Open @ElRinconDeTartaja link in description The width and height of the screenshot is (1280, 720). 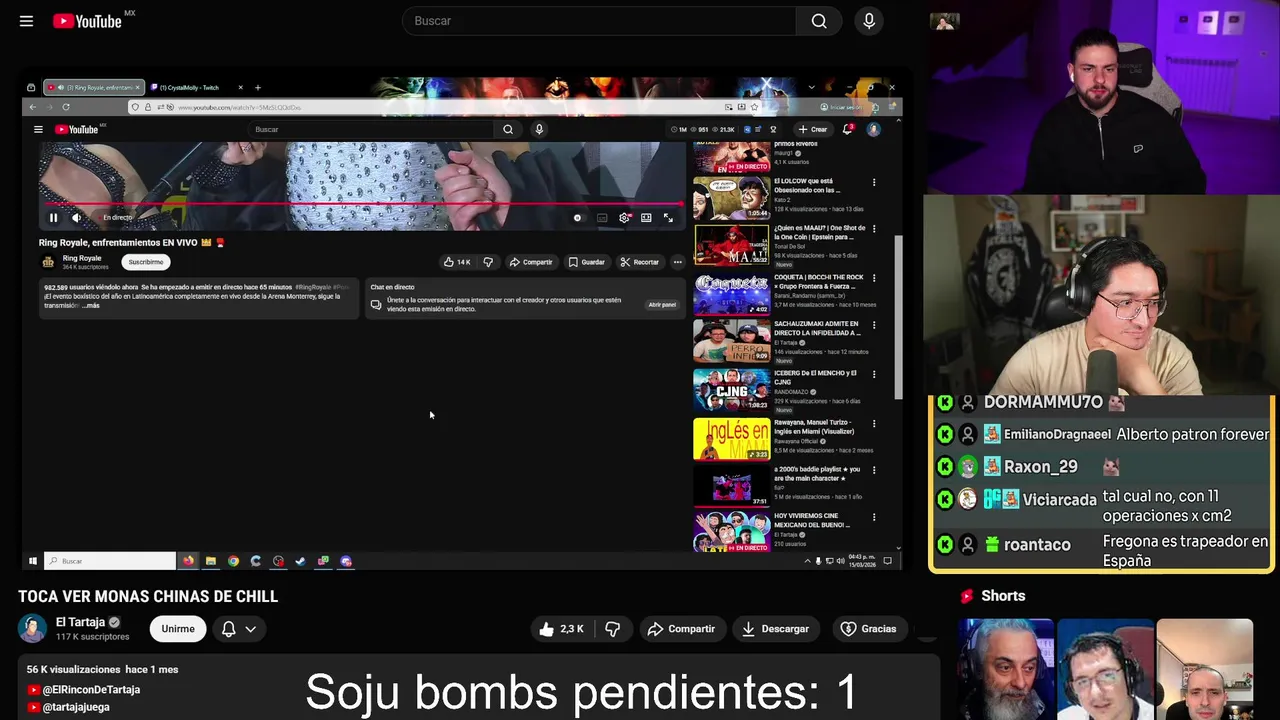tap(91, 690)
